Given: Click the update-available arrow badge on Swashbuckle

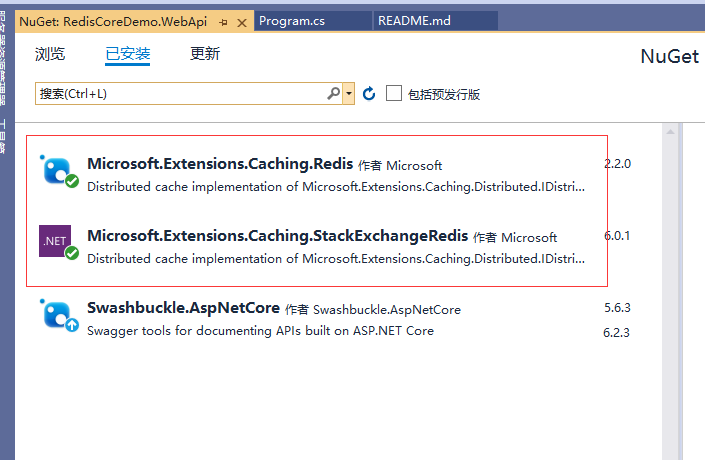Looking at the screenshot, I should pyautogui.click(x=72, y=325).
